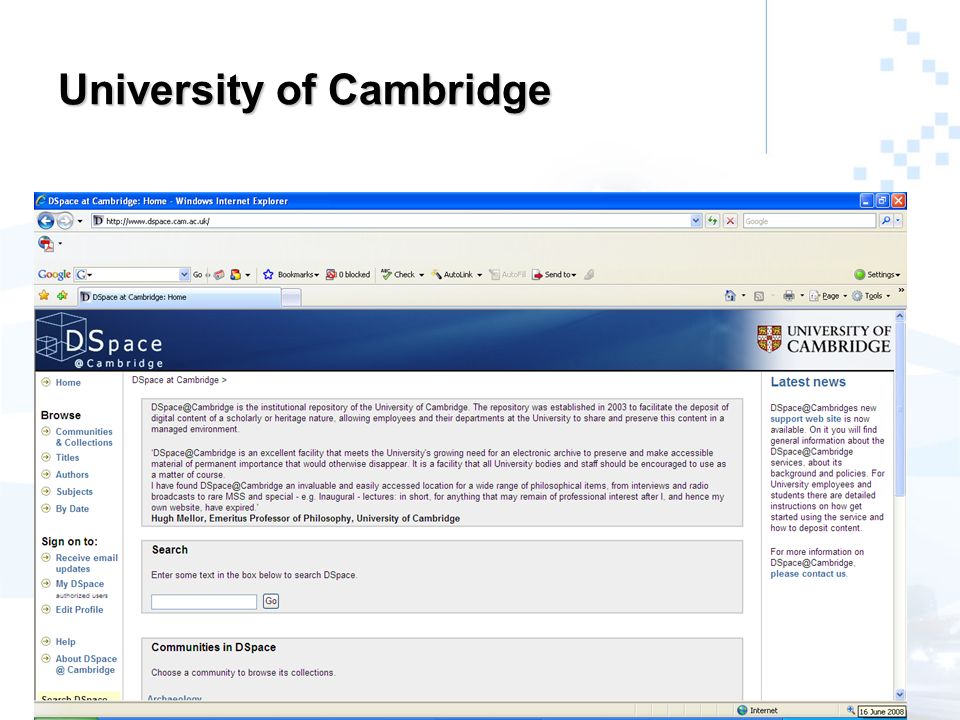Click the browser Back arrow button
This screenshot has width=960, height=720.
pos(46,220)
